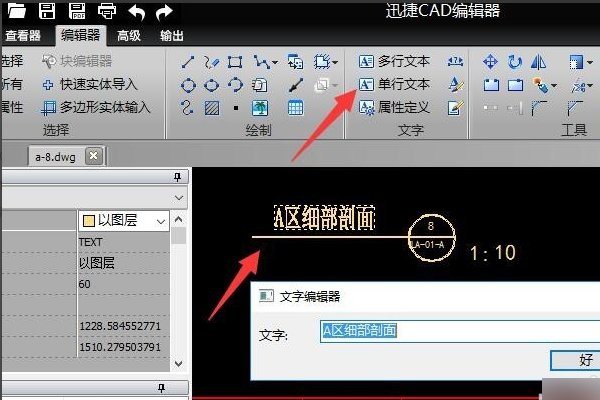Select the Line drawing tool

(x=188, y=62)
